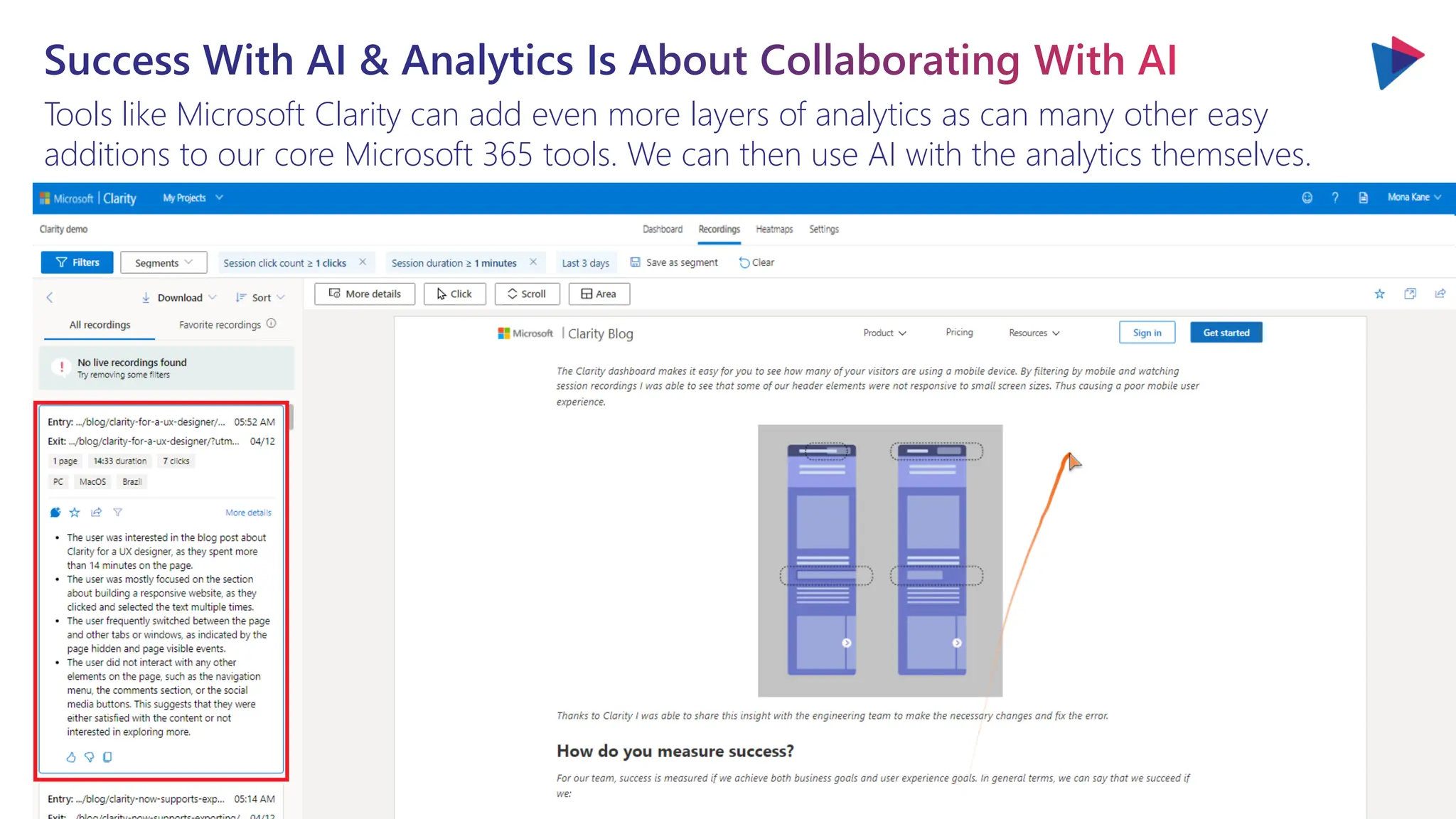The image size is (1456, 819).
Task: Open the help question mark icon
Action: (x=1335, y=198)
